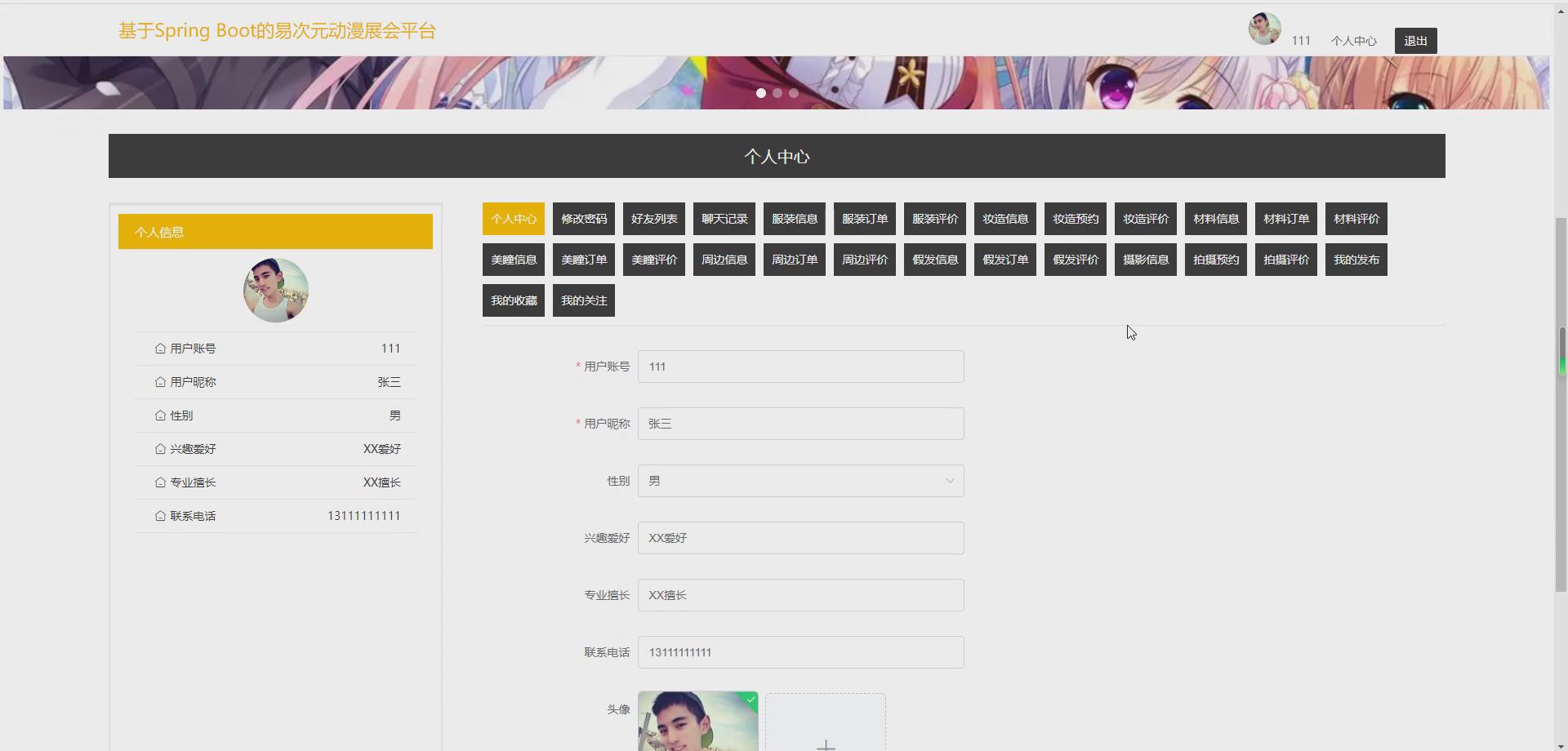Click the house icon beside 兴趣爱好

coord(160,448)
